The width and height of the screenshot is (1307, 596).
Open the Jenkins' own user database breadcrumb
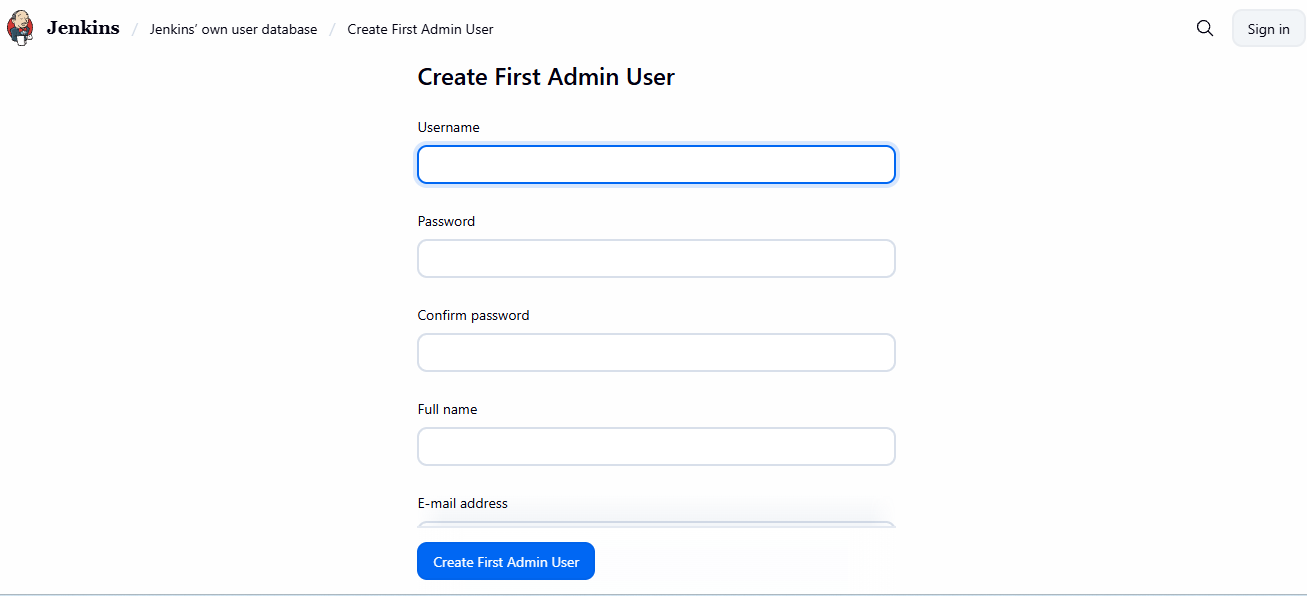click(233, 30)
